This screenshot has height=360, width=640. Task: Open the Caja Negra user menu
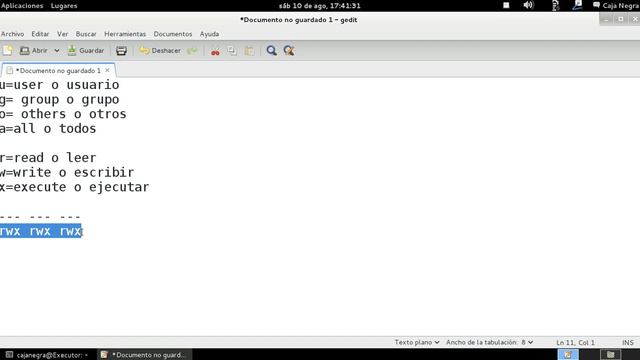(616, 6)
